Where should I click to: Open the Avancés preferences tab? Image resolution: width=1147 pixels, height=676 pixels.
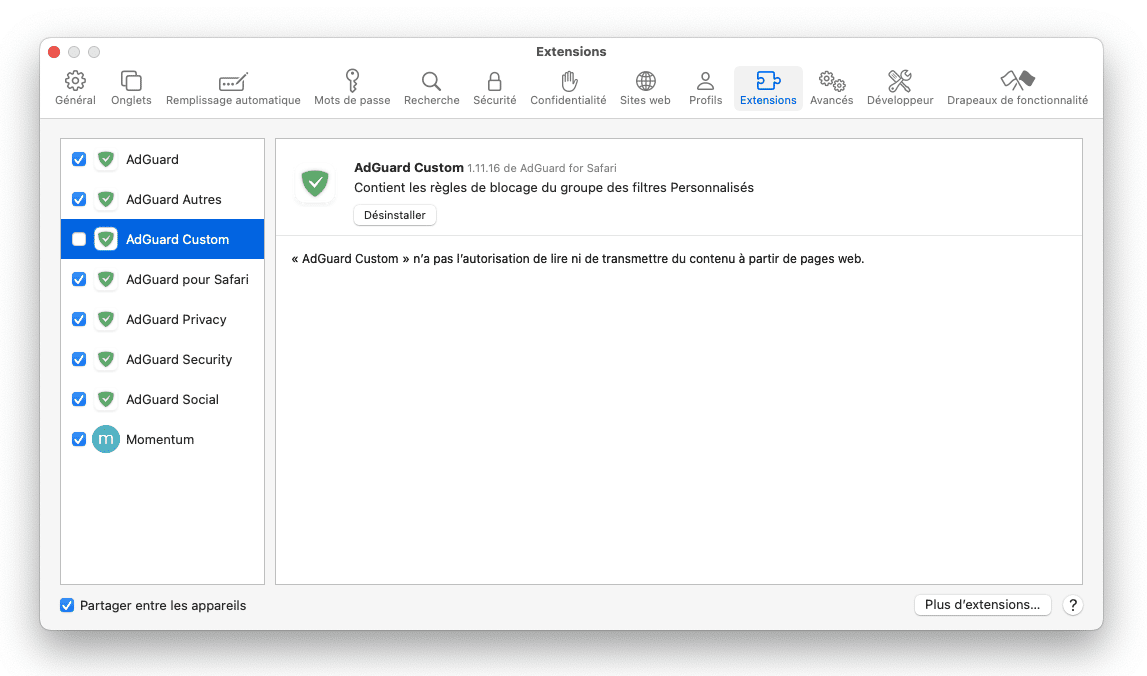pos(832,89)
